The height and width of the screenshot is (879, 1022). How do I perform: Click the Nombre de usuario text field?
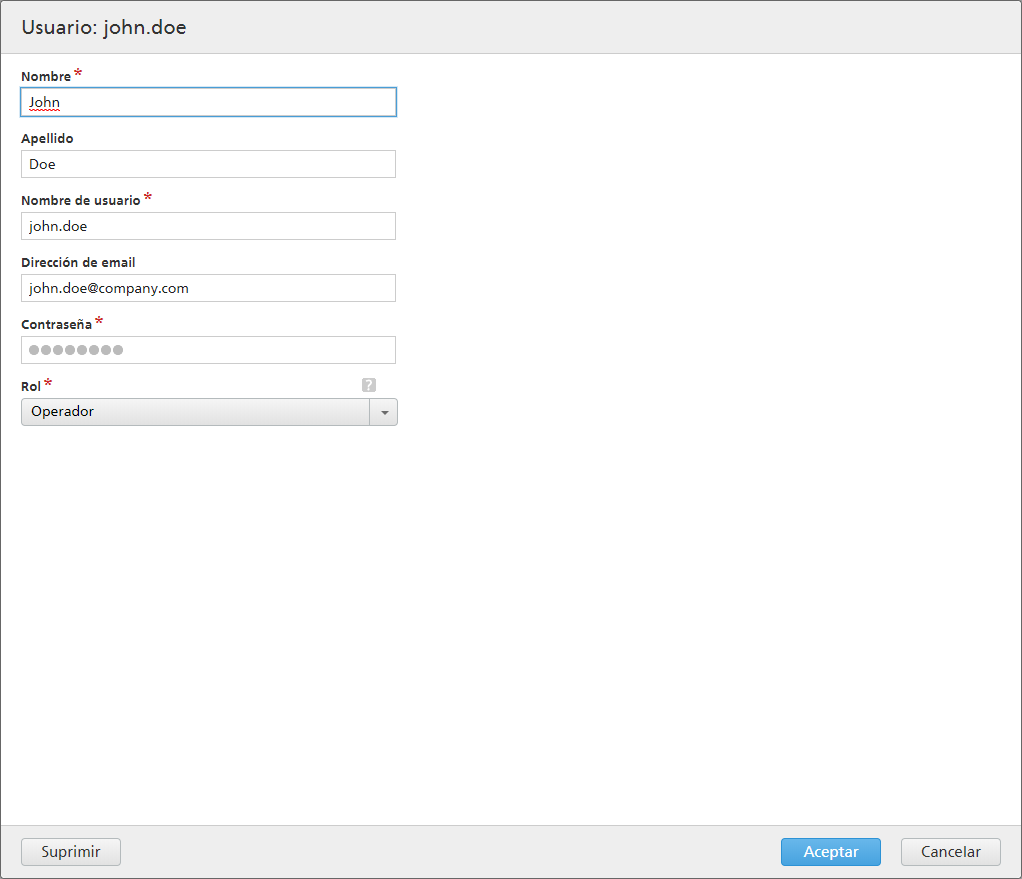pos(208,226)
